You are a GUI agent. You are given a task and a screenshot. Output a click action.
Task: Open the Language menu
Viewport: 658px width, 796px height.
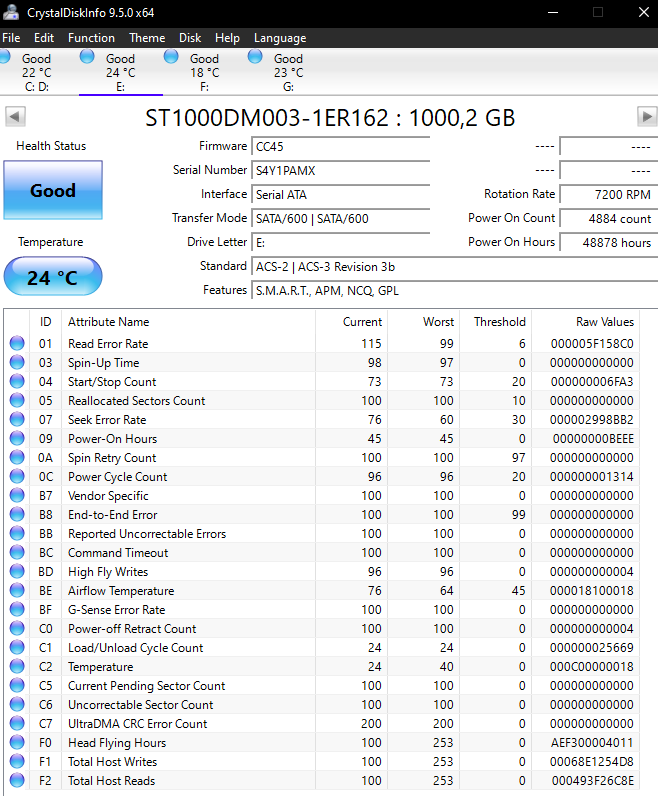[280, 38]
